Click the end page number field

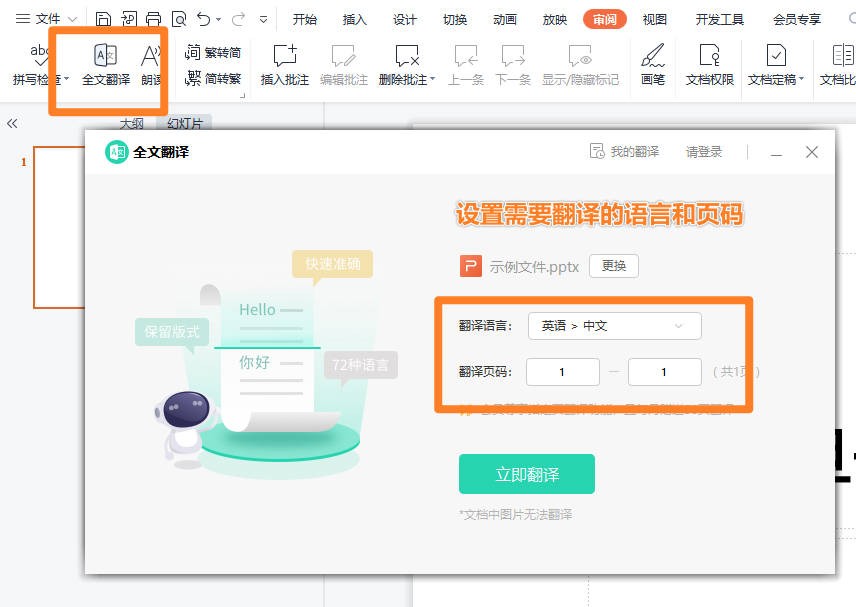(665, 372)
